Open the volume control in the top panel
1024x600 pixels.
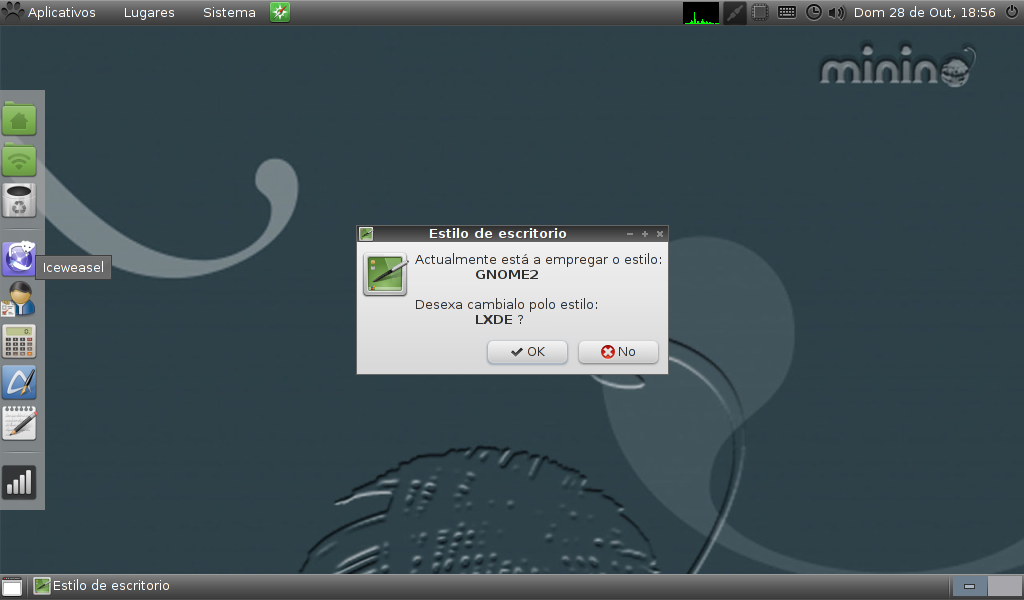[837, 13]
